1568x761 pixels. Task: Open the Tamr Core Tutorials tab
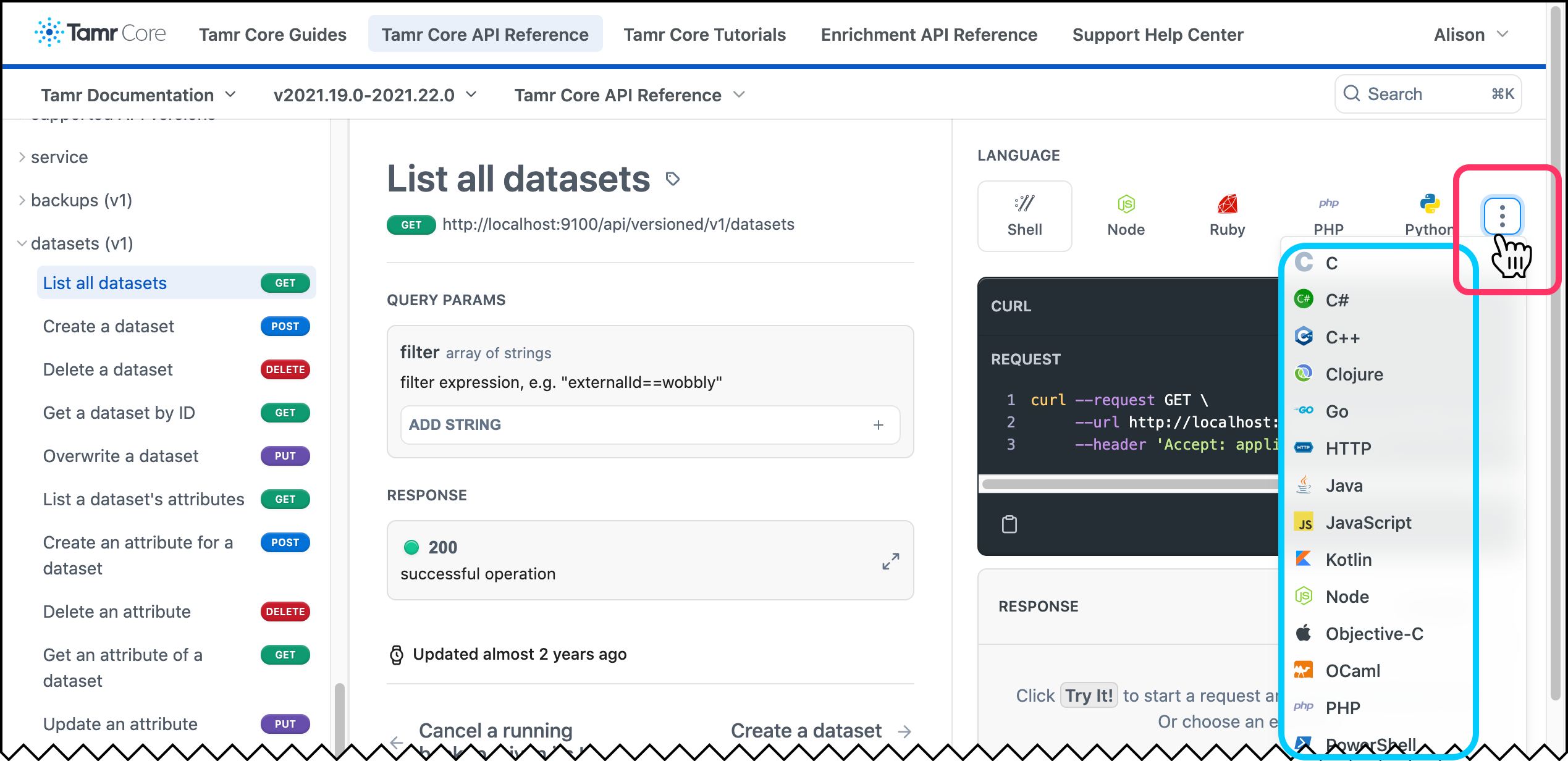click(704, 35)
